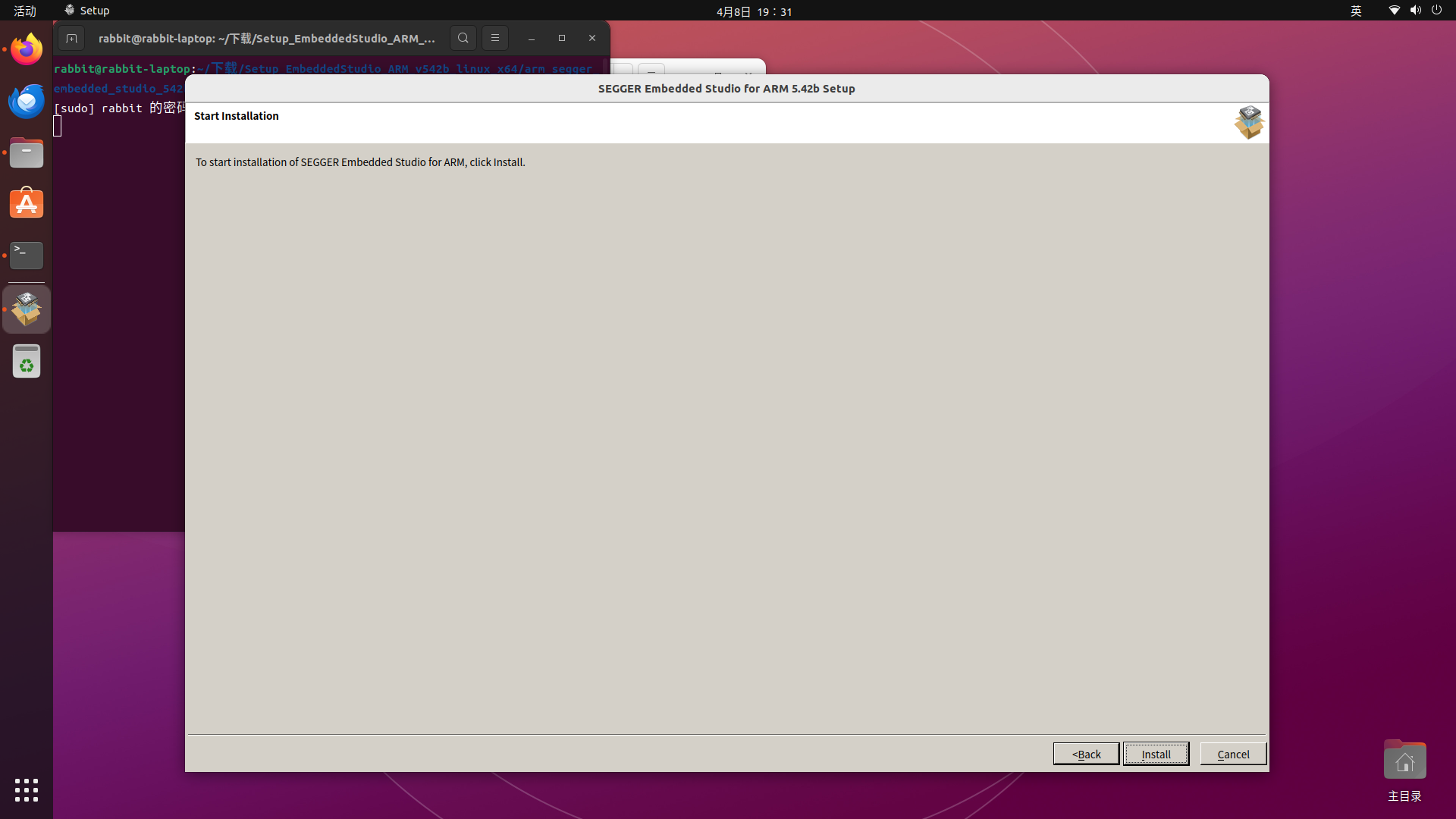Image resolution: width=1456 pixels, height=819 pixels.
Task: Go back with the <Back button
Action: coord(1086,754)
